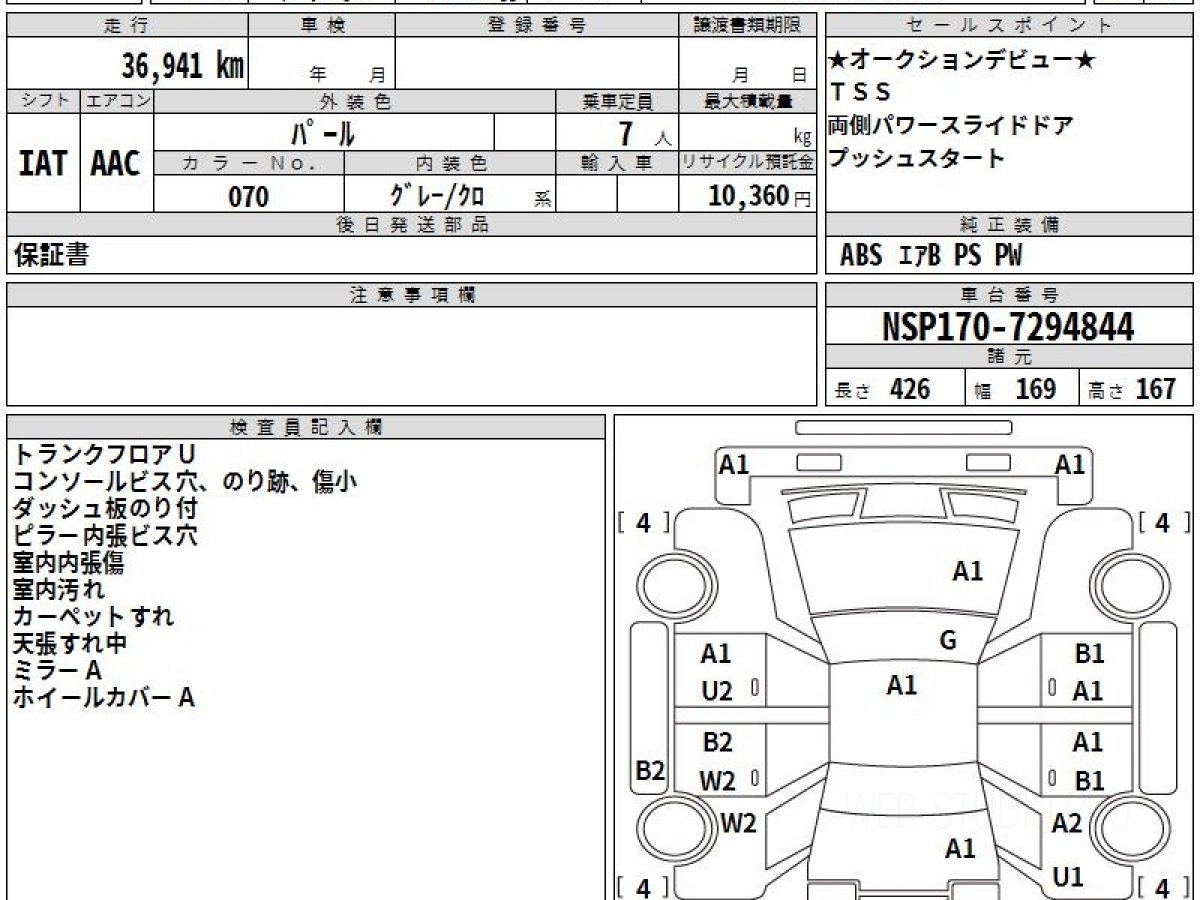Click the 保証書 entry under later-shipped parts

(x=51, y=256)
